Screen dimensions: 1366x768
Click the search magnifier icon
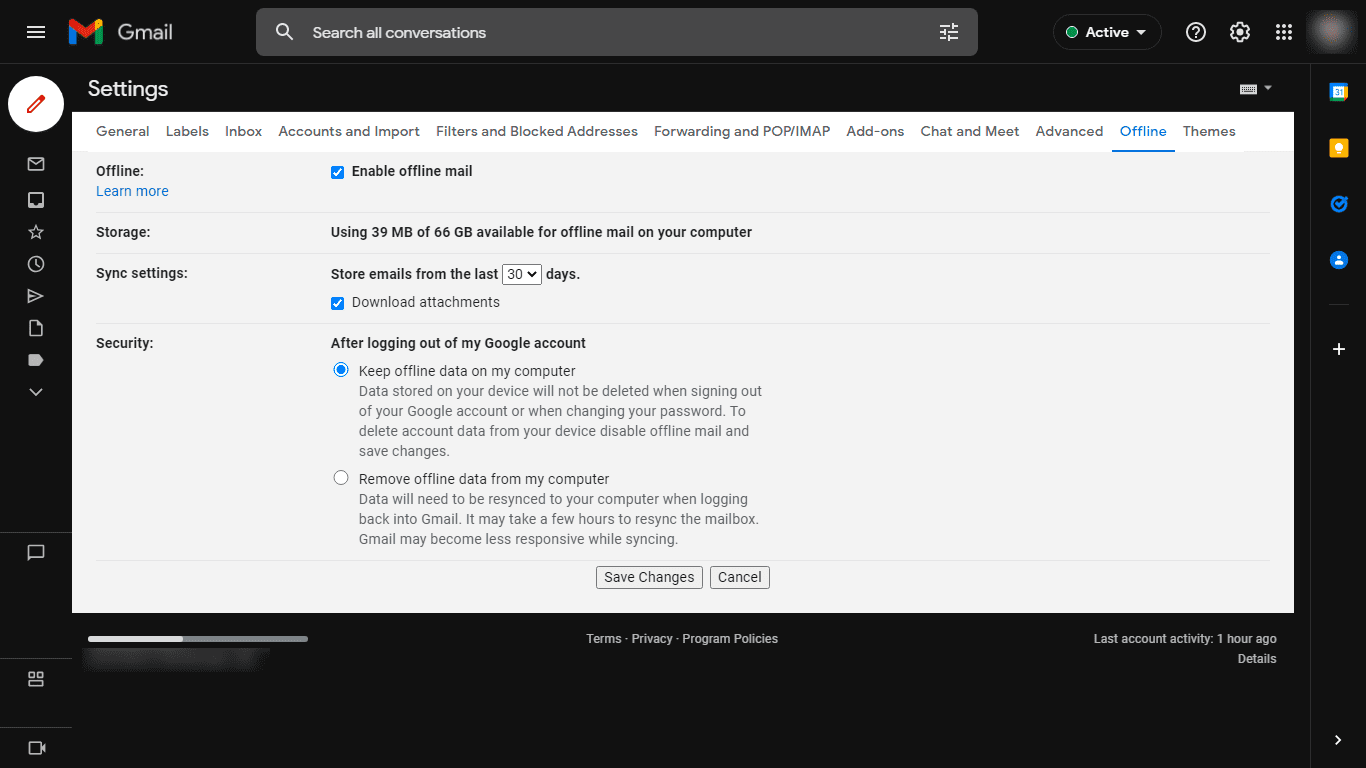[x=285, y=32]
